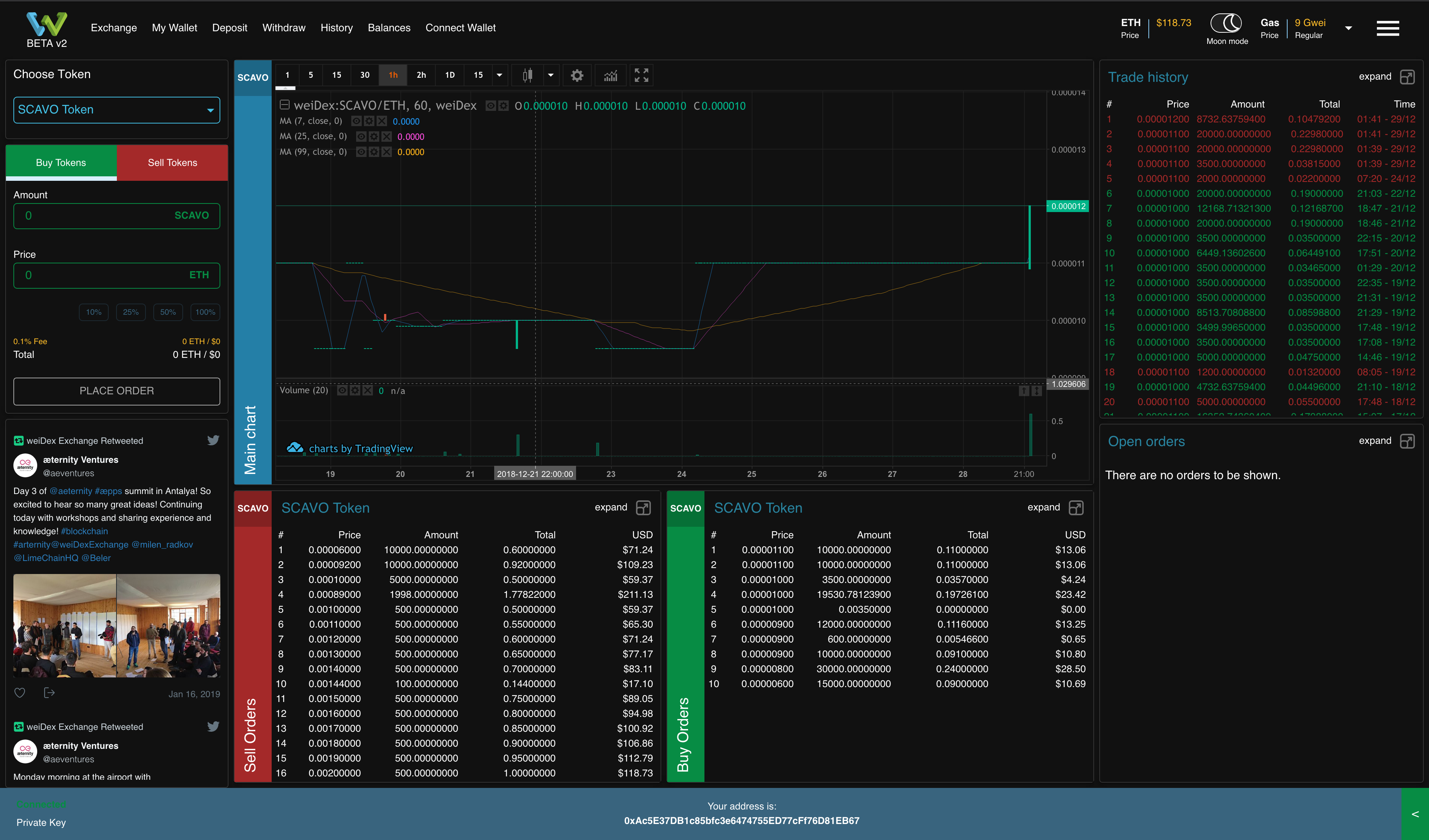Open the chart indicators icon
The width and height of the screenshot is (1429, 840).
coord(610,76)
